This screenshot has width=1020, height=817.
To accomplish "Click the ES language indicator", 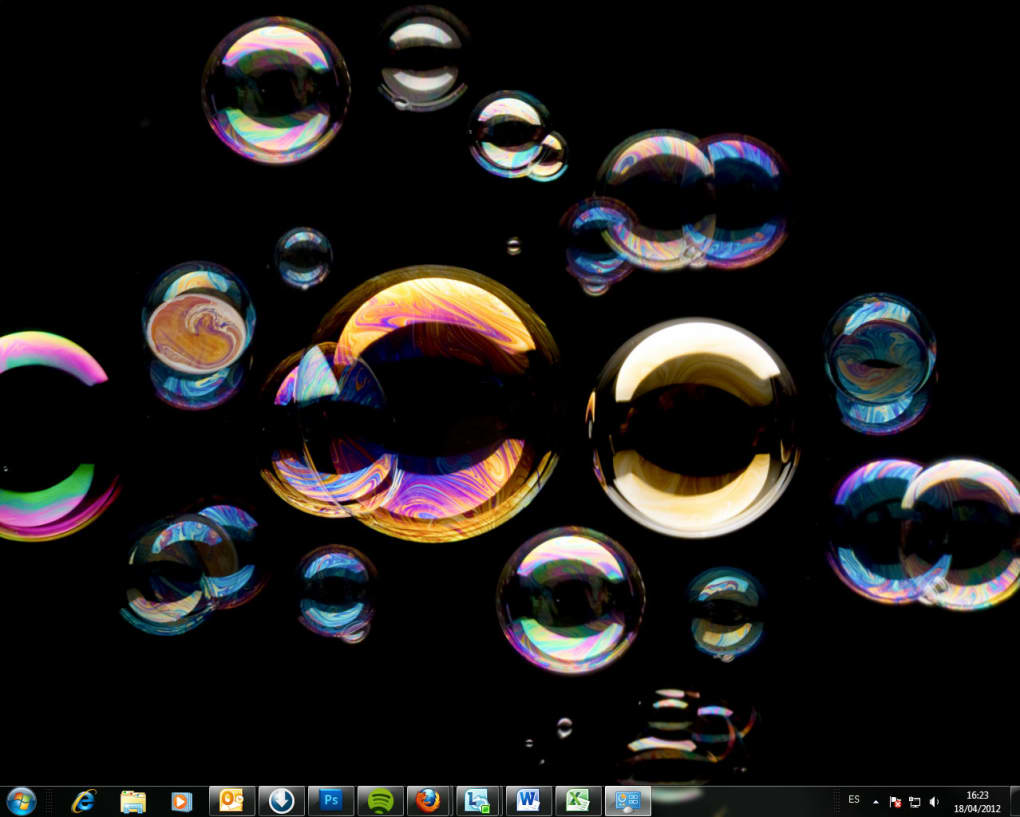I will tap(853, 799).
